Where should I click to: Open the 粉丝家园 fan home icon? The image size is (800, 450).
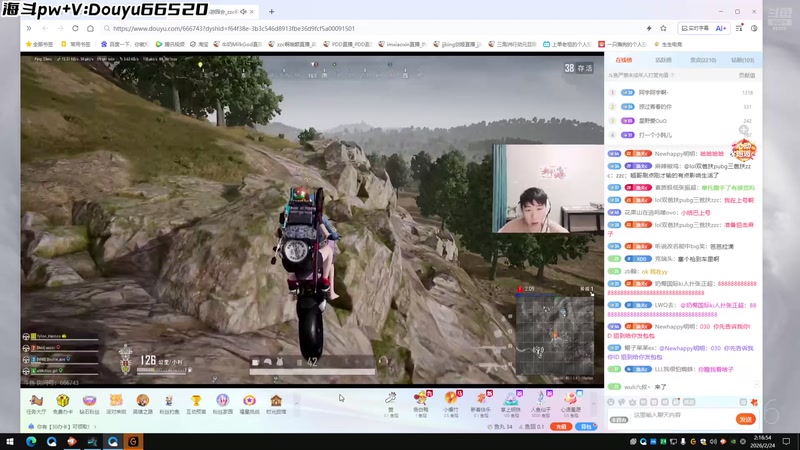[222, 403]
